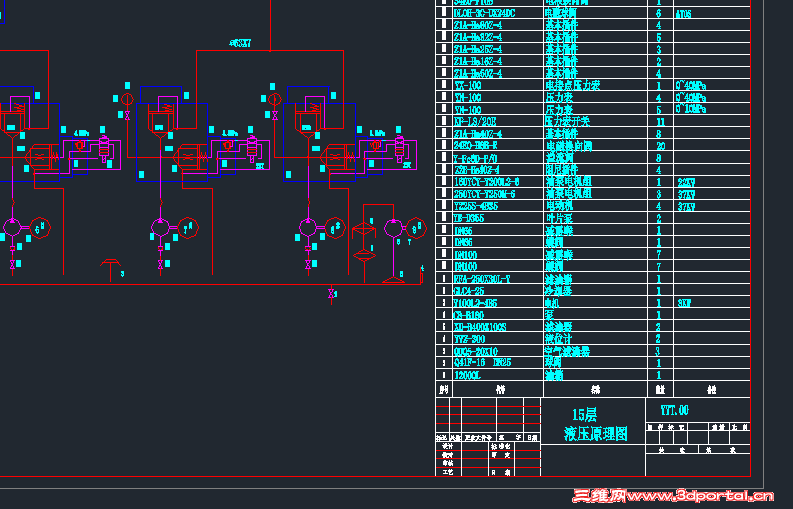Select the 电动机 name cell
Viewport: 793px width, 509px height.
(x=559, y=206)
